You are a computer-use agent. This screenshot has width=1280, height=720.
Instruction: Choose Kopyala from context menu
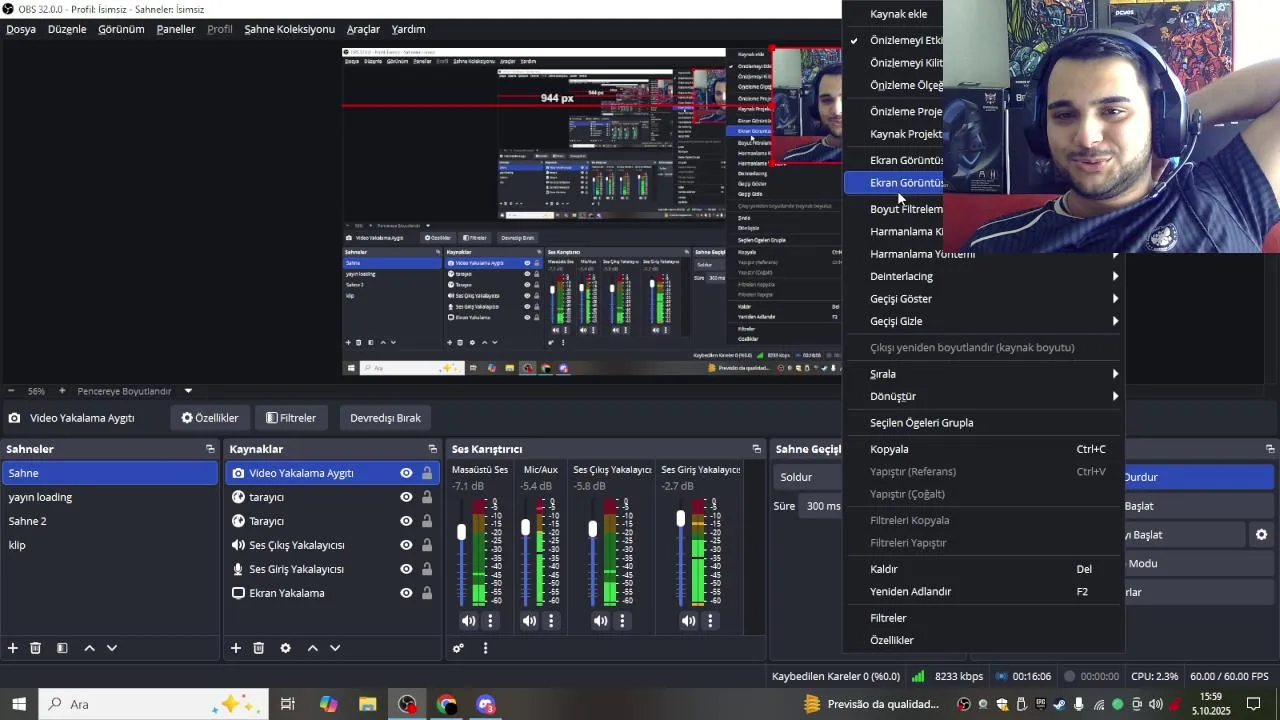[x=984, y=449]
